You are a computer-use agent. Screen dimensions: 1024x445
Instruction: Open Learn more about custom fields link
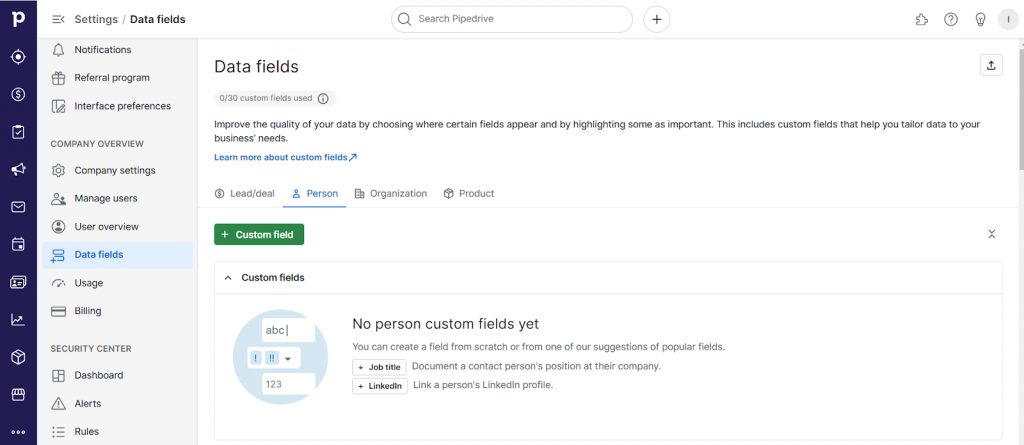pos(285,158)
